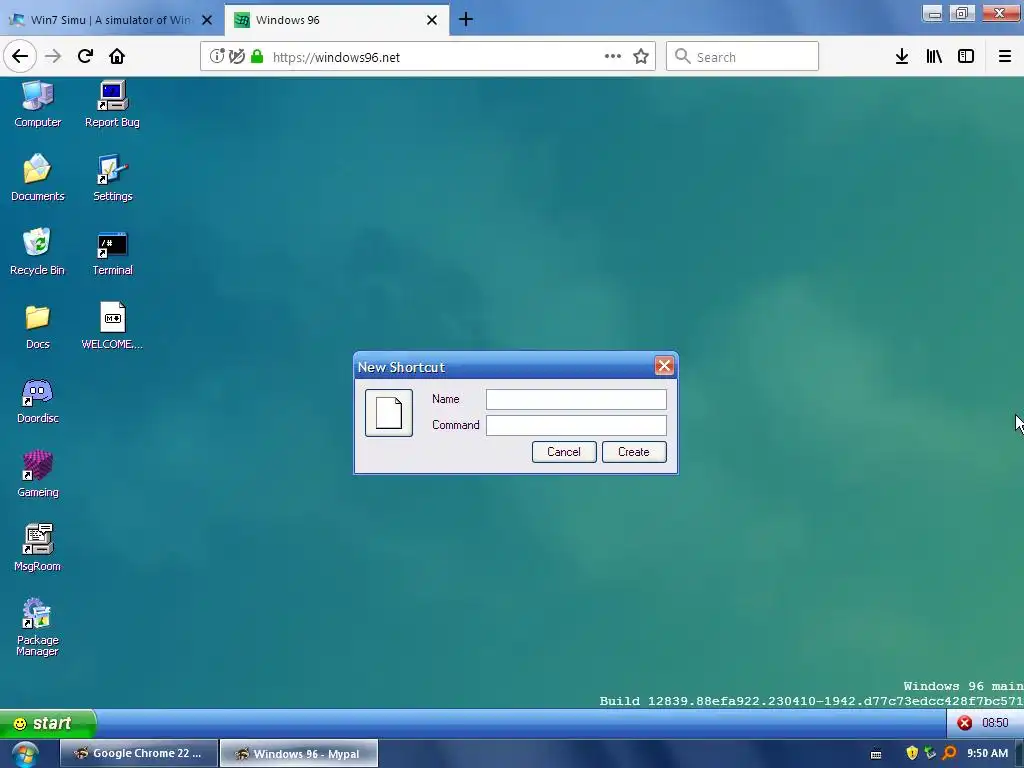Close the New Shortcut dialog
Screen dimensions: 1024x768
pos(664,366)
